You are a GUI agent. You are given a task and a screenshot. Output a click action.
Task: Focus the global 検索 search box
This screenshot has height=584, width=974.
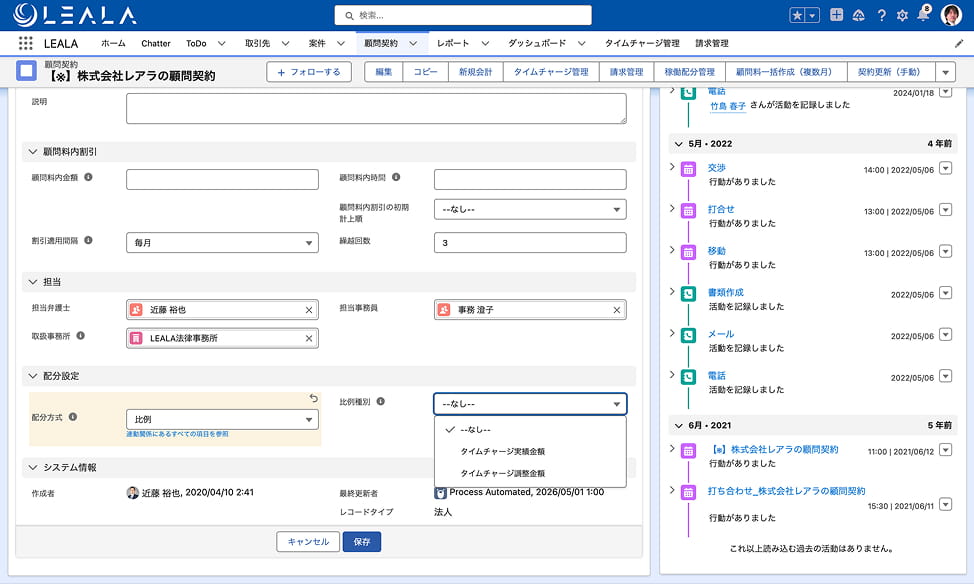coord(463,16)
